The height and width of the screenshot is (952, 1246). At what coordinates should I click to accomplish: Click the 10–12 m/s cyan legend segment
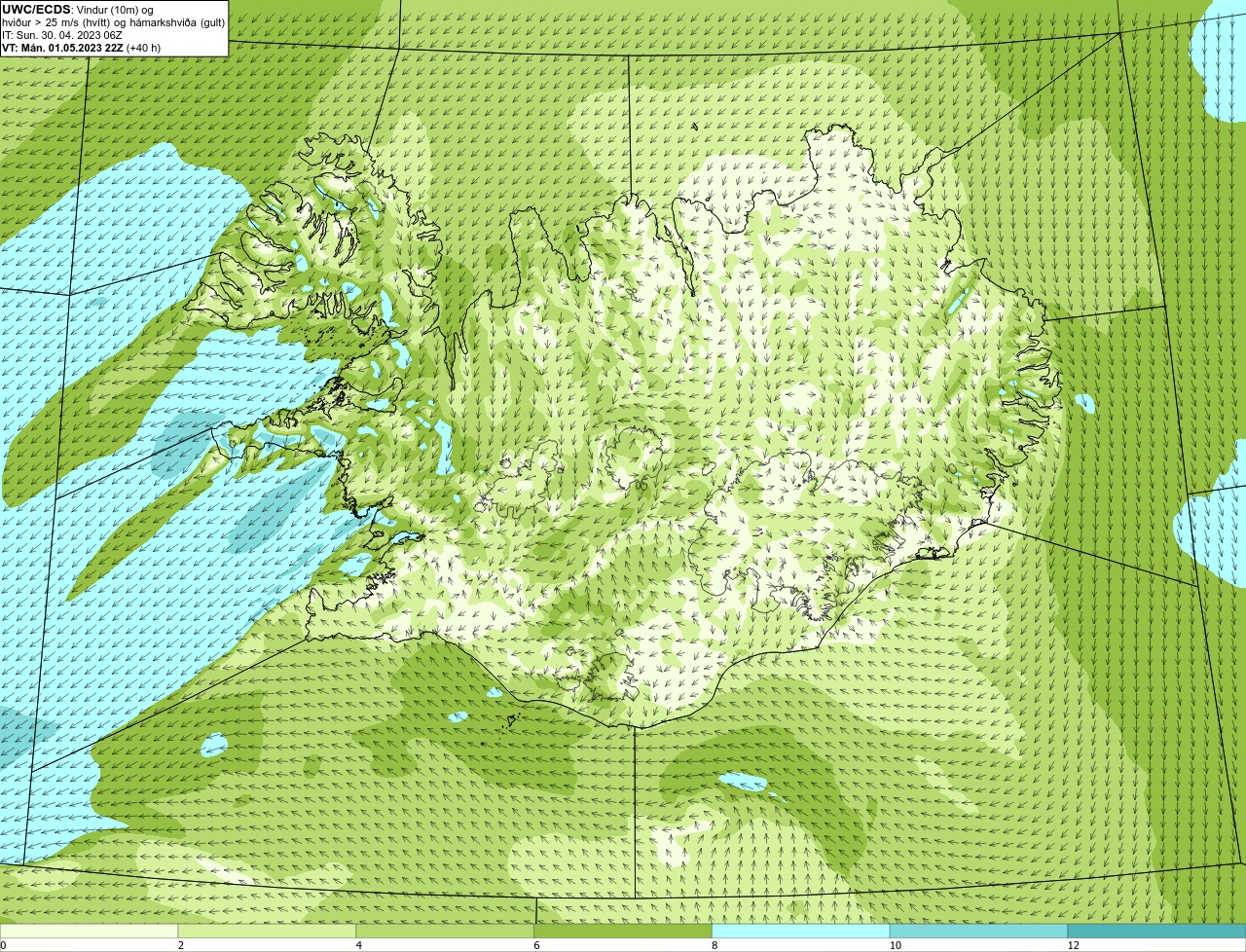979,931
